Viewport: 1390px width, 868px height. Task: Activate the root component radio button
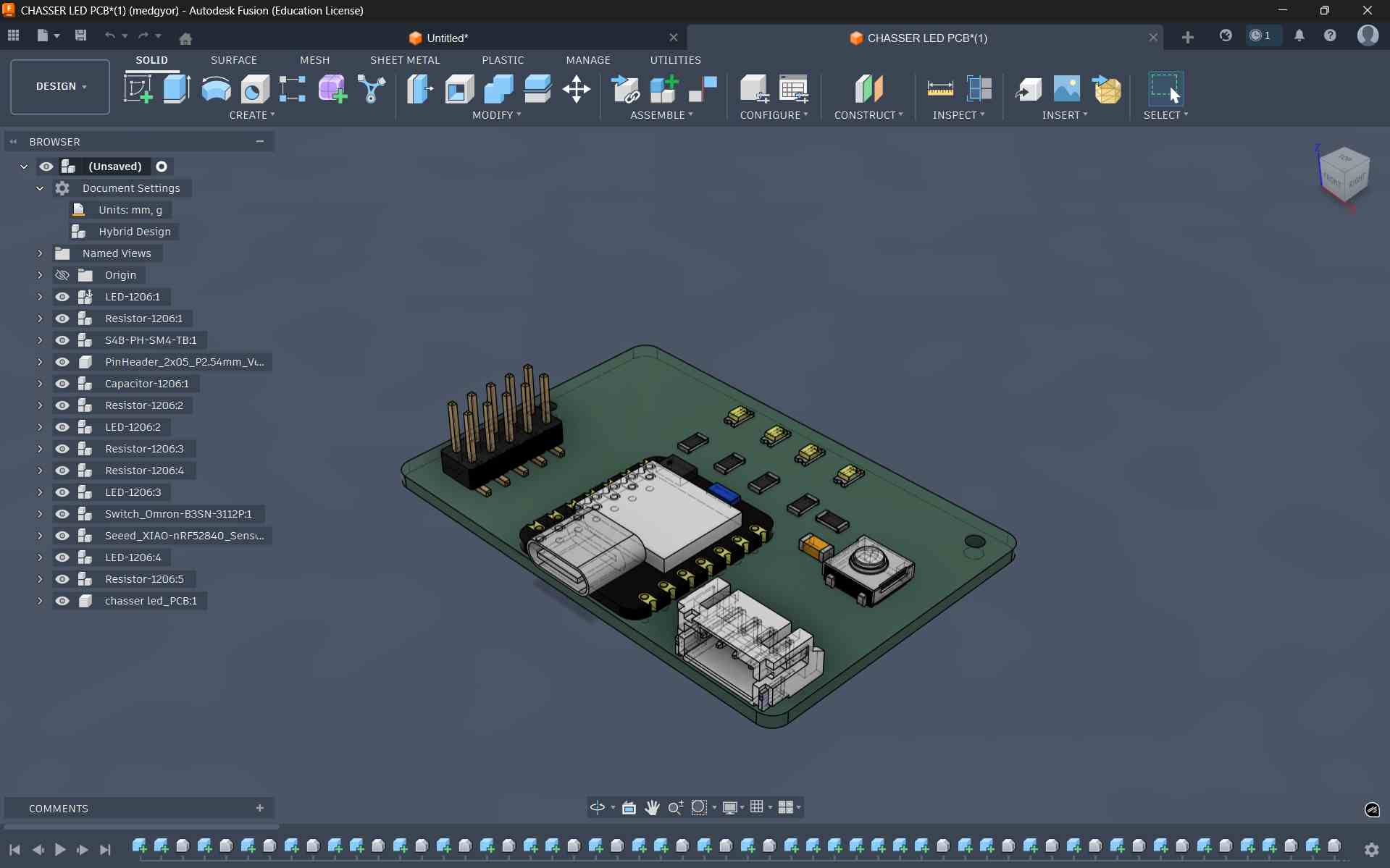[x=162, y=167]
